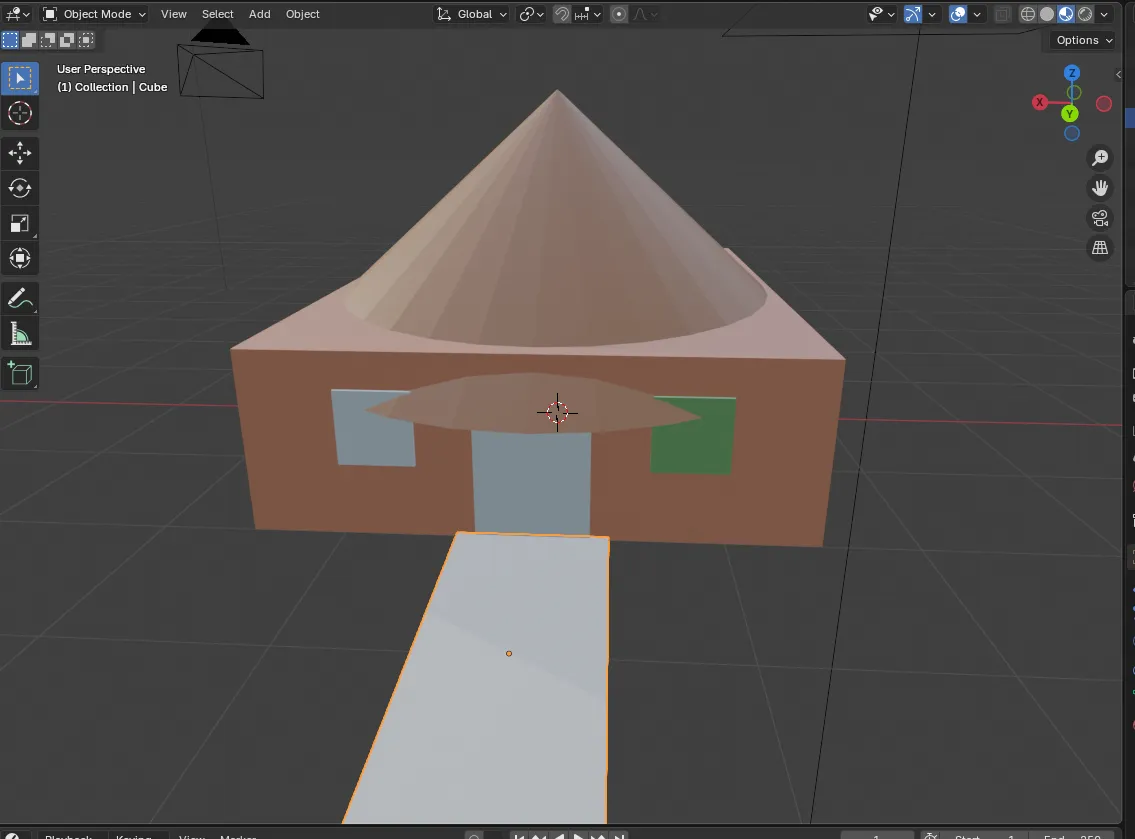Viewport: 1135px width, 839px height.
Task: Open the Object Mode dropdown
Action: (x=95, y=14)
